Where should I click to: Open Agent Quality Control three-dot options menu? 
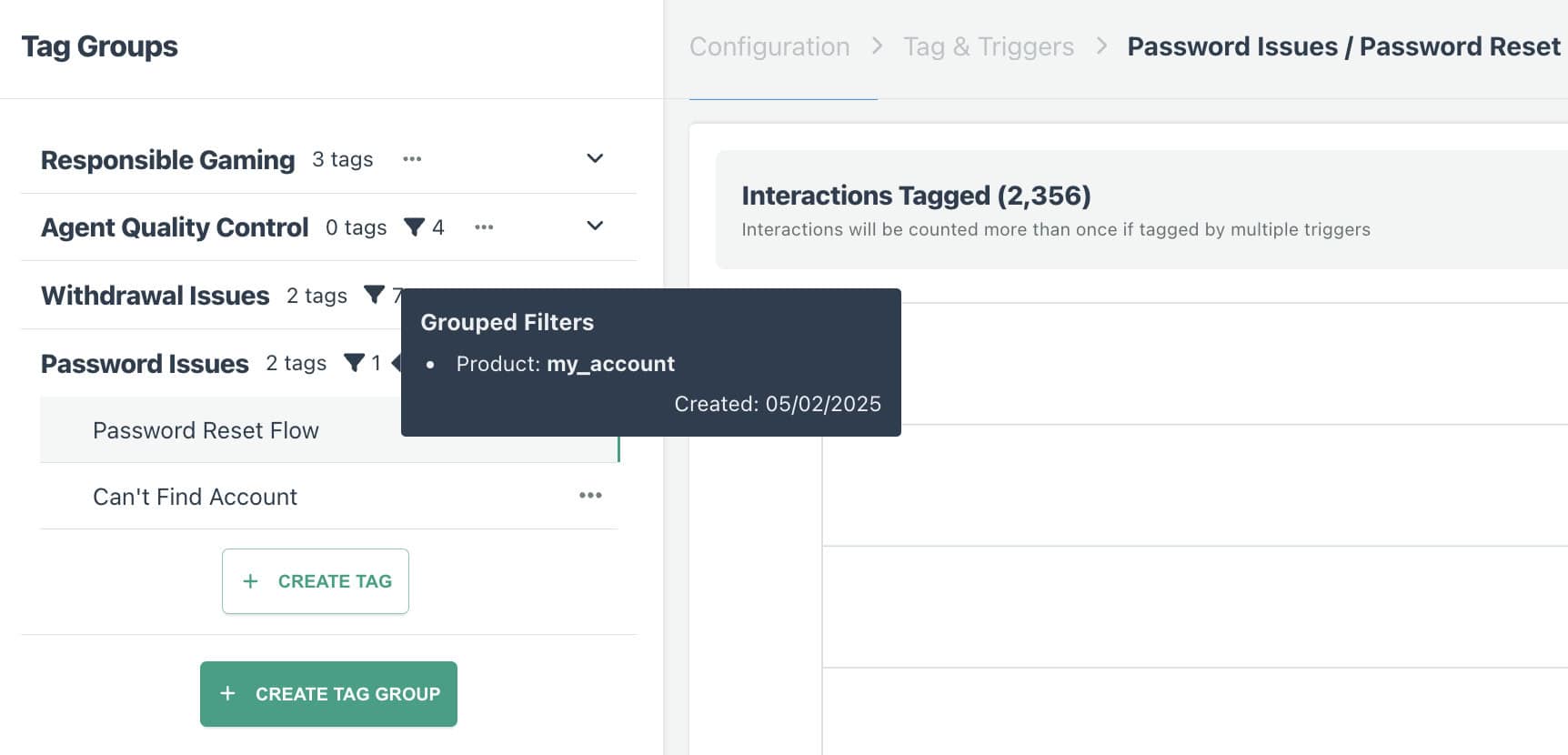click(484, 227)
